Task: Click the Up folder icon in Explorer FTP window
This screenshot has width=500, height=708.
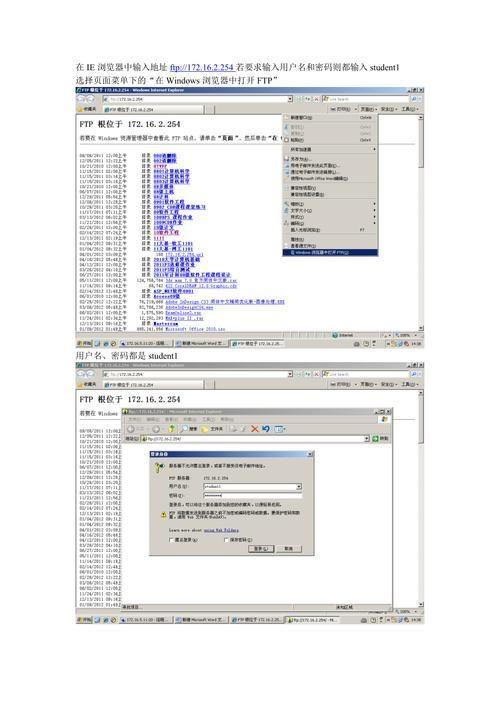Action: pyautogui.click(x=172, y=429)
